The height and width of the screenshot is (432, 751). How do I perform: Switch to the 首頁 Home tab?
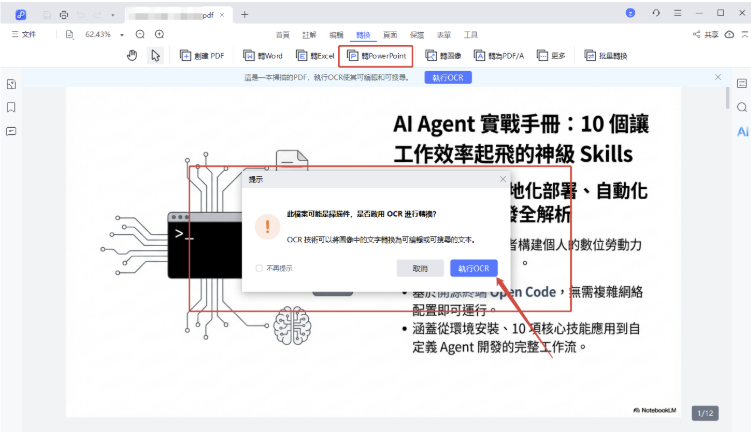click(283, 35)
